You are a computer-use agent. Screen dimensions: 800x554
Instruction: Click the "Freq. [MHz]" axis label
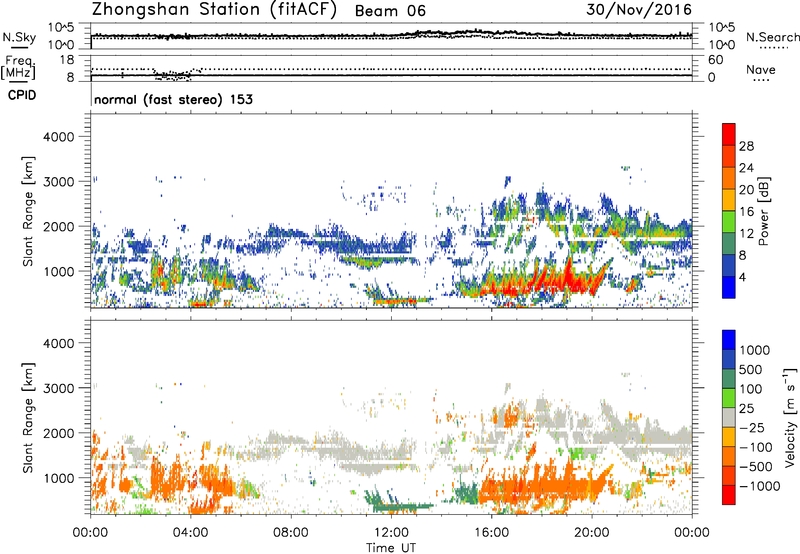(19, 67)
